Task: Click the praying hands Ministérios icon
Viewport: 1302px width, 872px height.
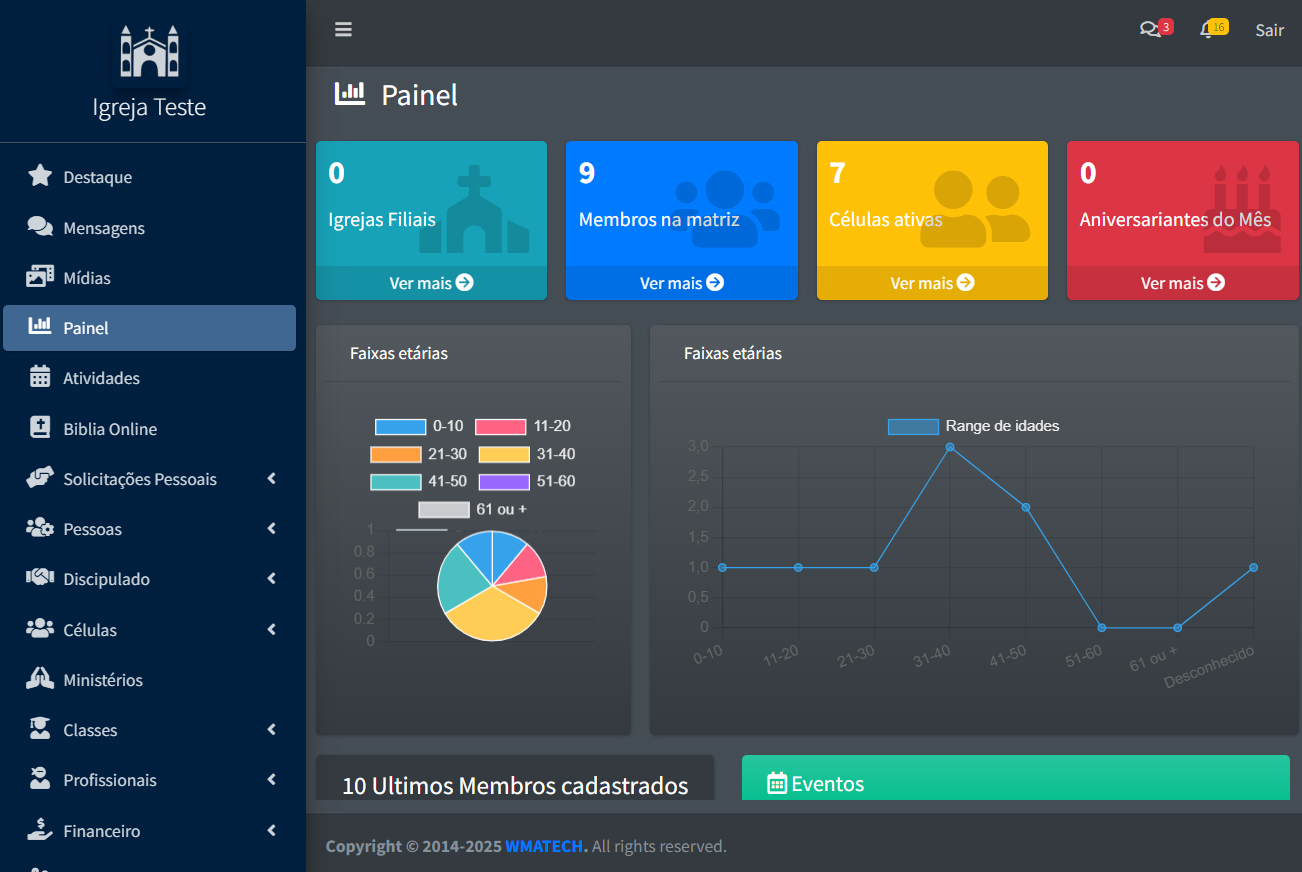Action: pos(40,680)
